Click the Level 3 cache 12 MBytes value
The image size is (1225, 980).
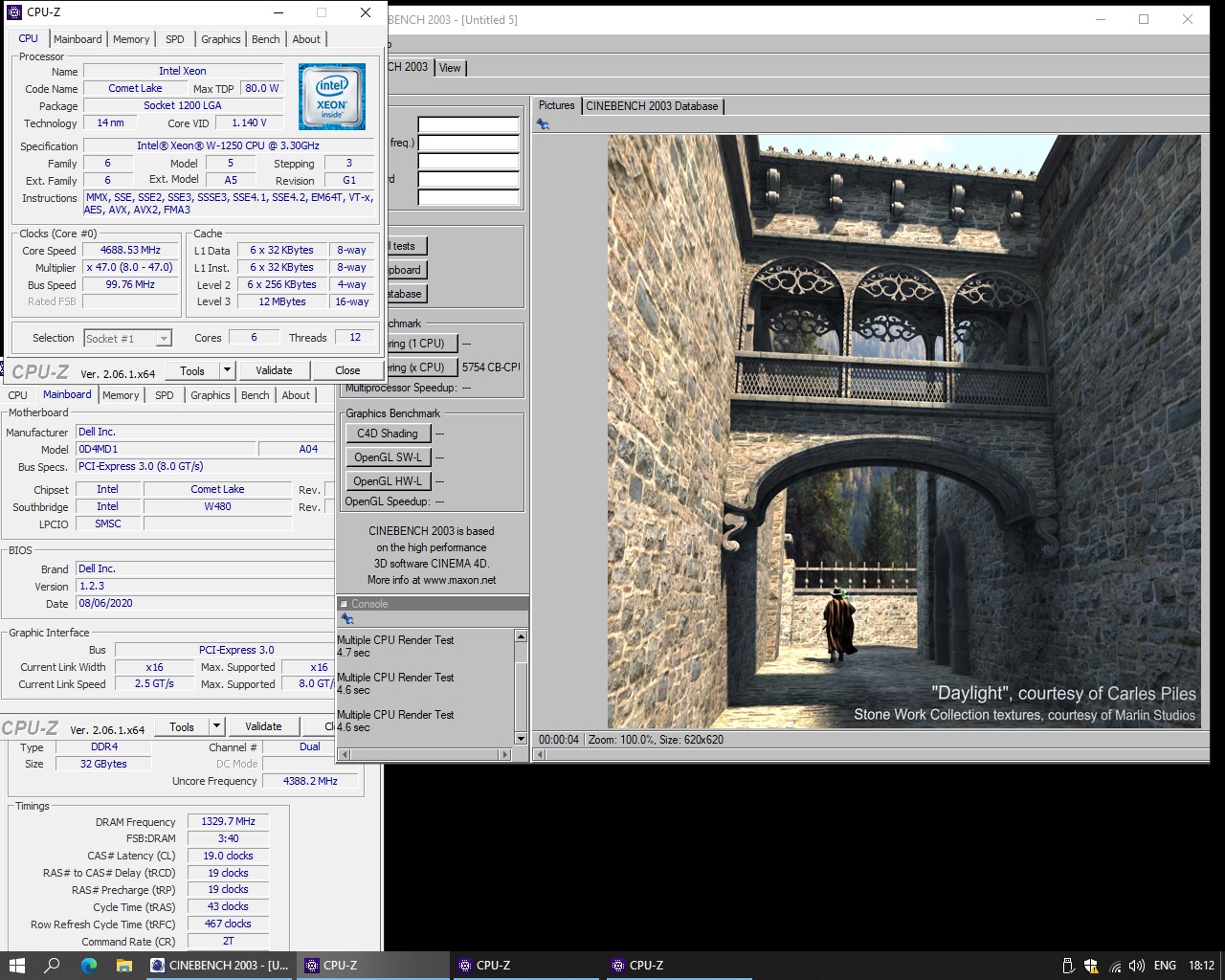click(x=282, y=301)
